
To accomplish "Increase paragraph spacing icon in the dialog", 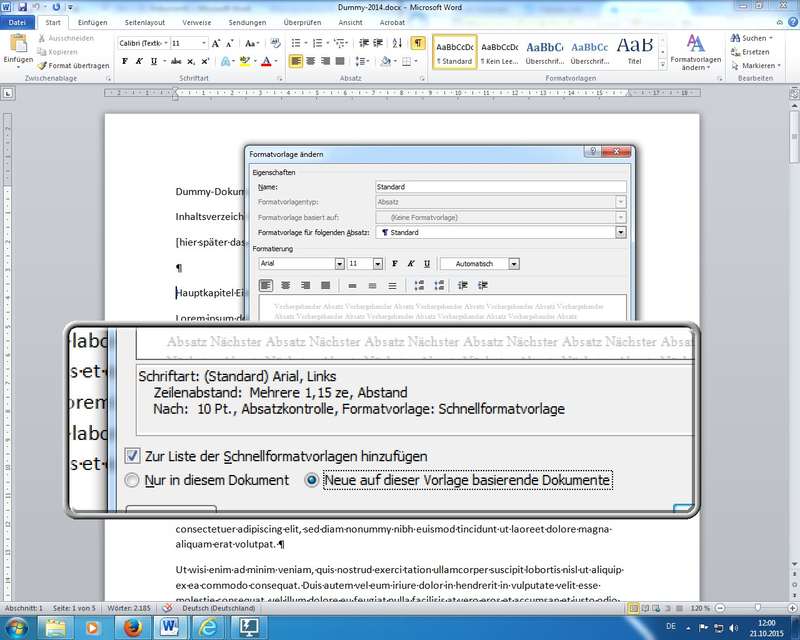I will (419, 286).
